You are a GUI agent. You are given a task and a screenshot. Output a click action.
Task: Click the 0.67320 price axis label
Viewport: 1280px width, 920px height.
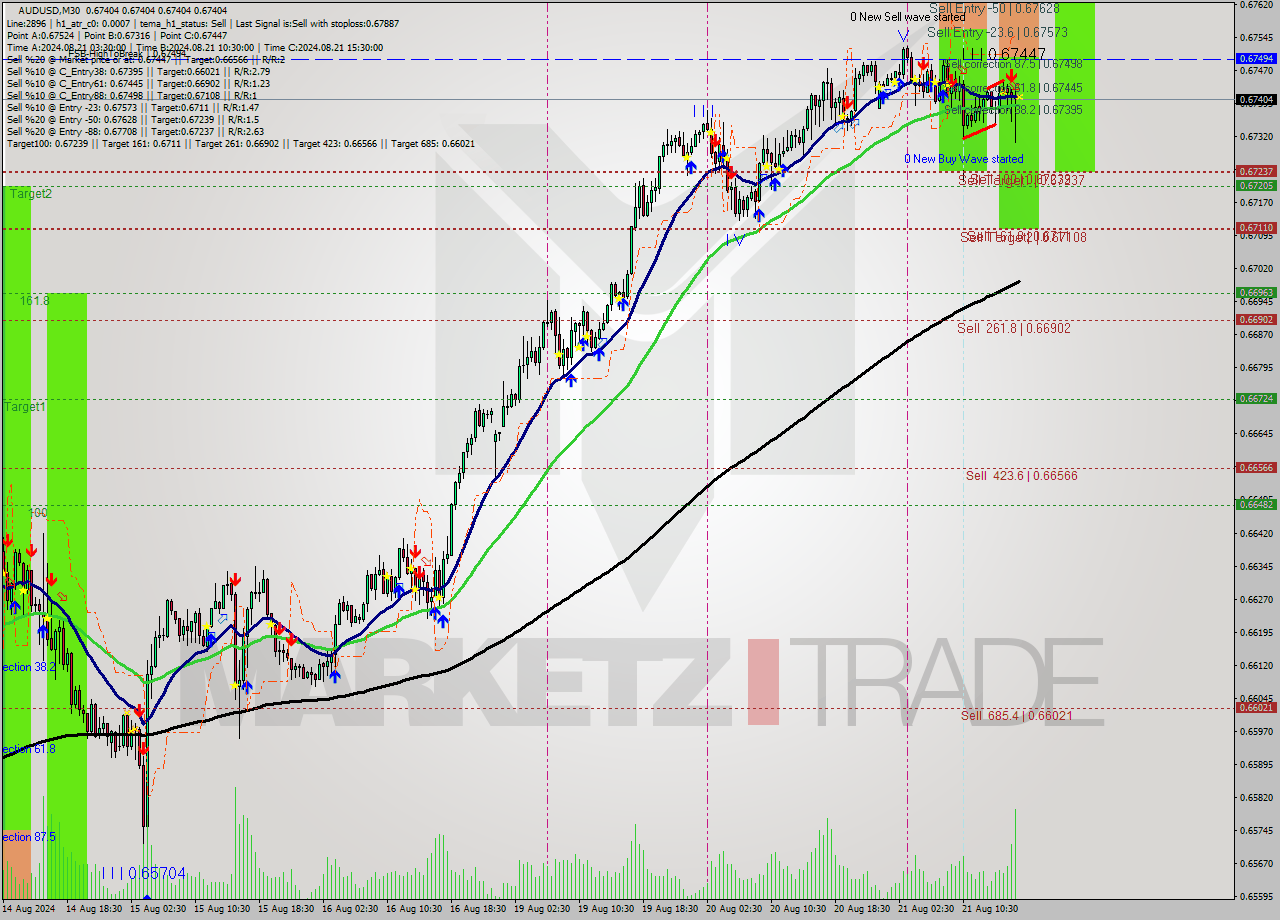(1256, 136)
